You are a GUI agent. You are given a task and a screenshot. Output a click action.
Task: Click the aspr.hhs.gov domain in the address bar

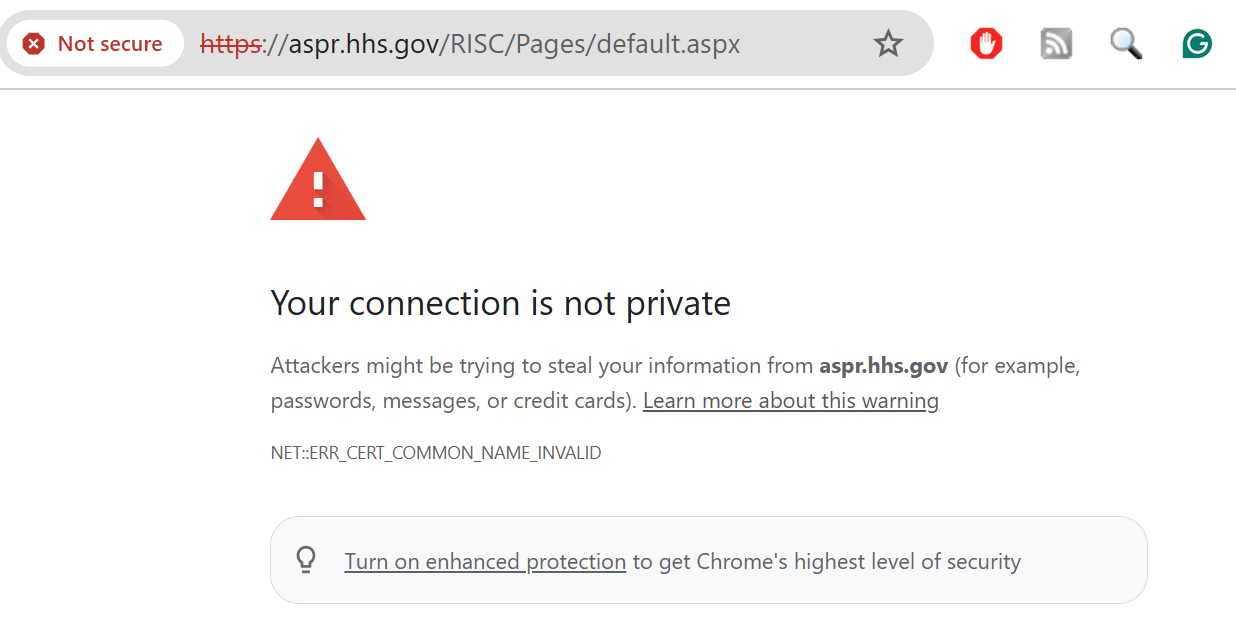(x=366, y=44)
